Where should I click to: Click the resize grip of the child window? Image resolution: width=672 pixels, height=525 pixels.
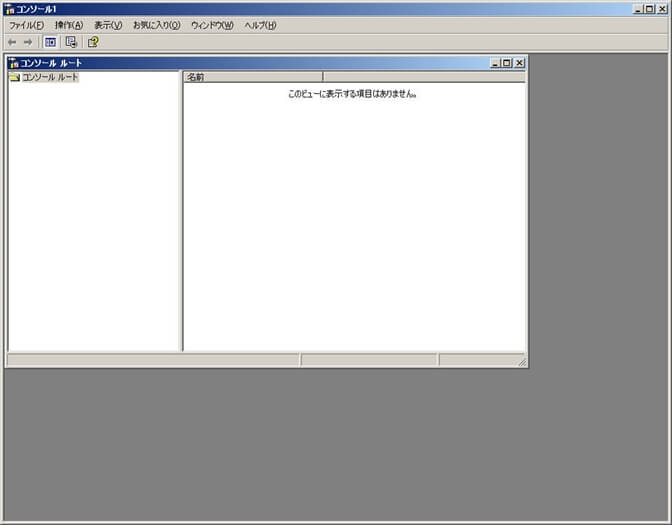pos(521,362)
